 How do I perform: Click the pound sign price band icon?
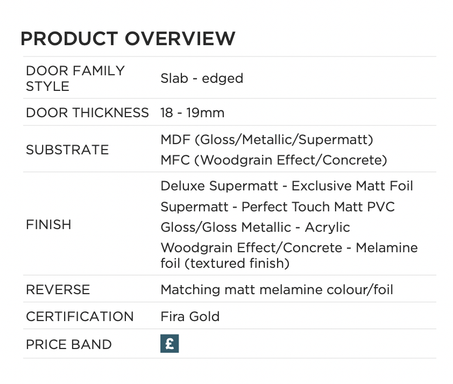(169, 343)
